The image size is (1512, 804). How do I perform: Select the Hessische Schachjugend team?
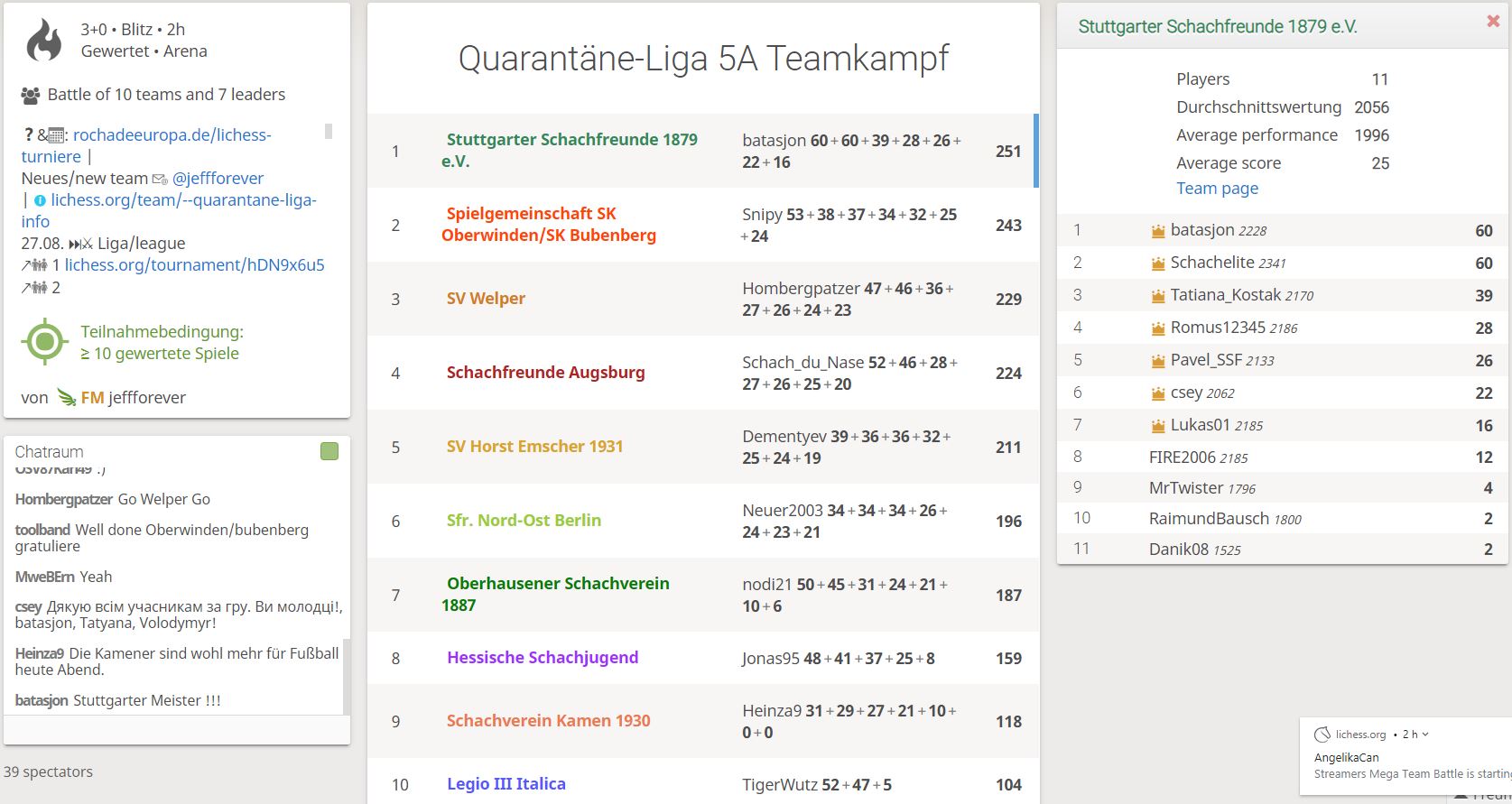click(543, 658)
